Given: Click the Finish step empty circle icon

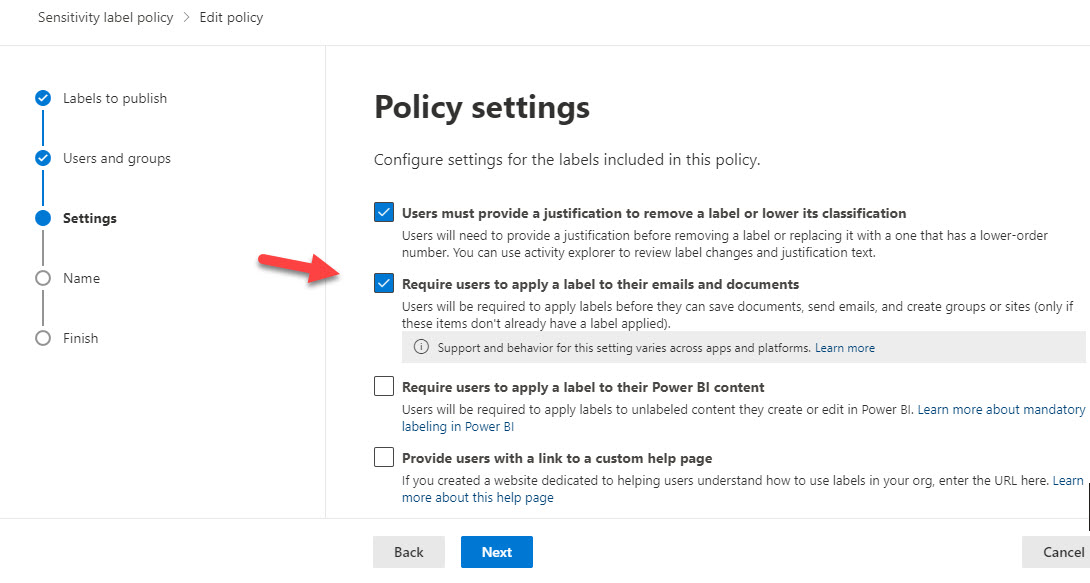Looking at the screenshot, I should (x=43, y=338).
